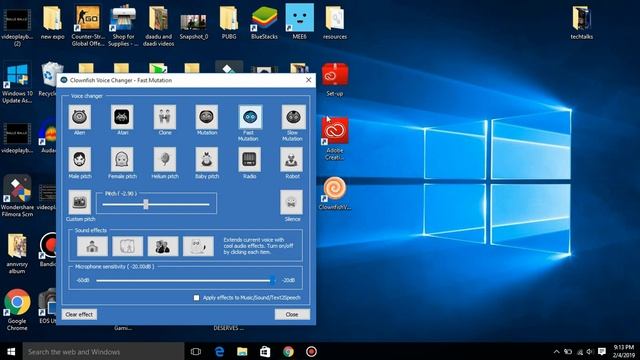Select the annvrsry album folder
The image size is (640, 360).
pos(17,253)
